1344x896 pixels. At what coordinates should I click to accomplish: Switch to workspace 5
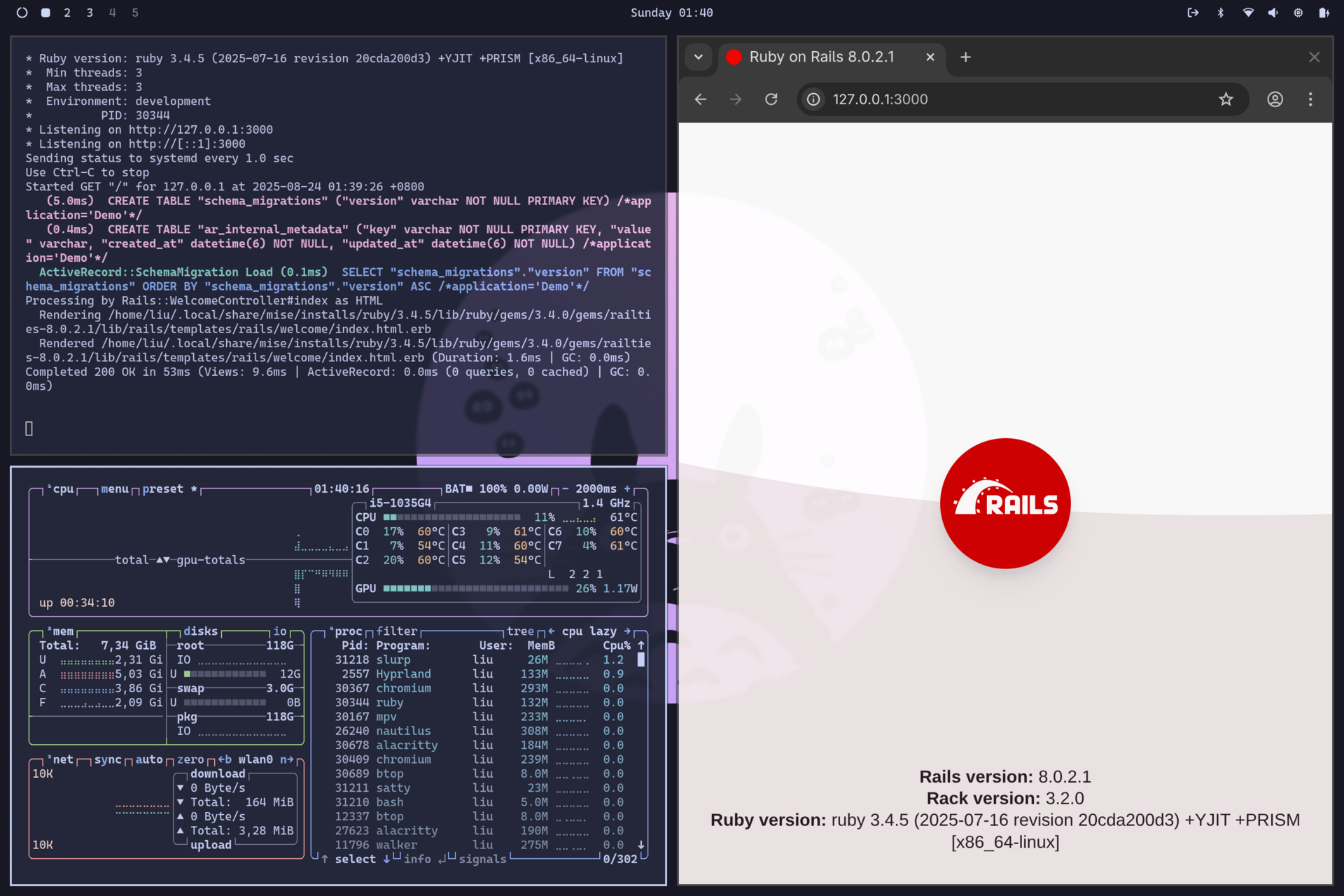pos(135,13)
